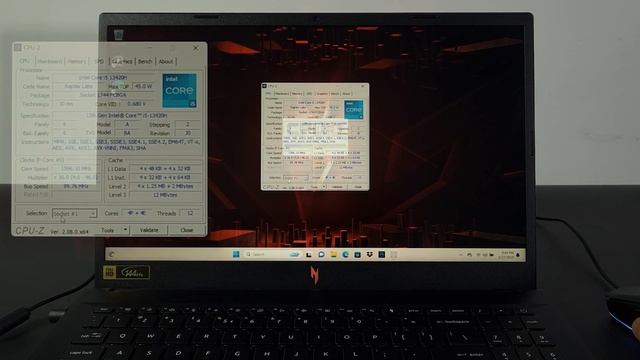The image size is (640, 360).
Task: Click the notification bell in system tray
Action: (518, 255)
